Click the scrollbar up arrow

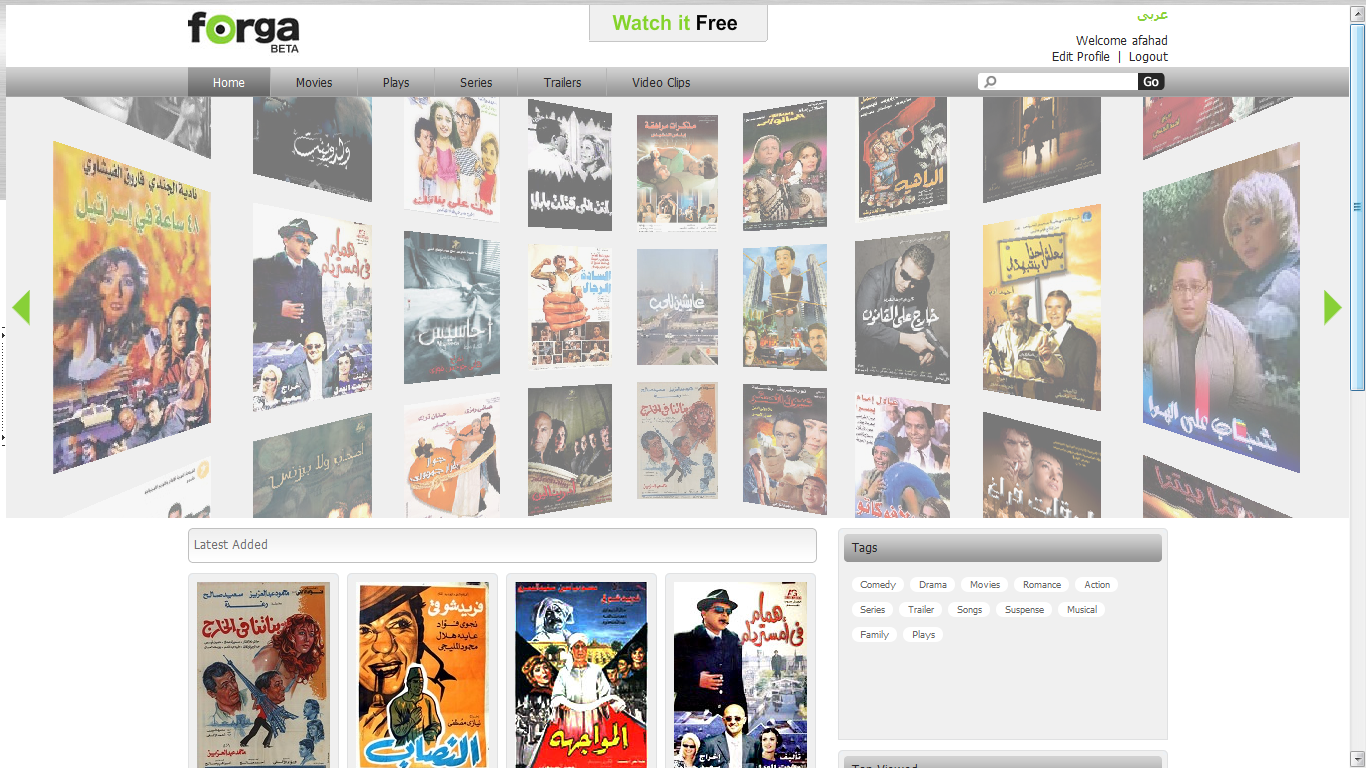click(x=1358, y=13)
